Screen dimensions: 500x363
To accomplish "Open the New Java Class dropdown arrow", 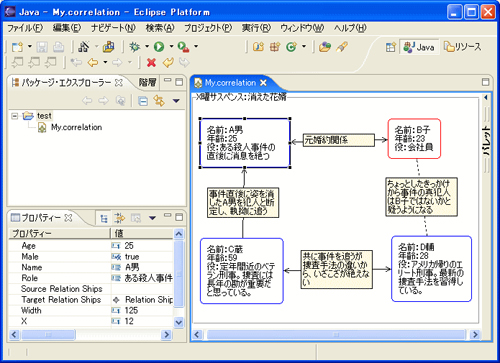I will pyautogui.click(x=304, y=46).
